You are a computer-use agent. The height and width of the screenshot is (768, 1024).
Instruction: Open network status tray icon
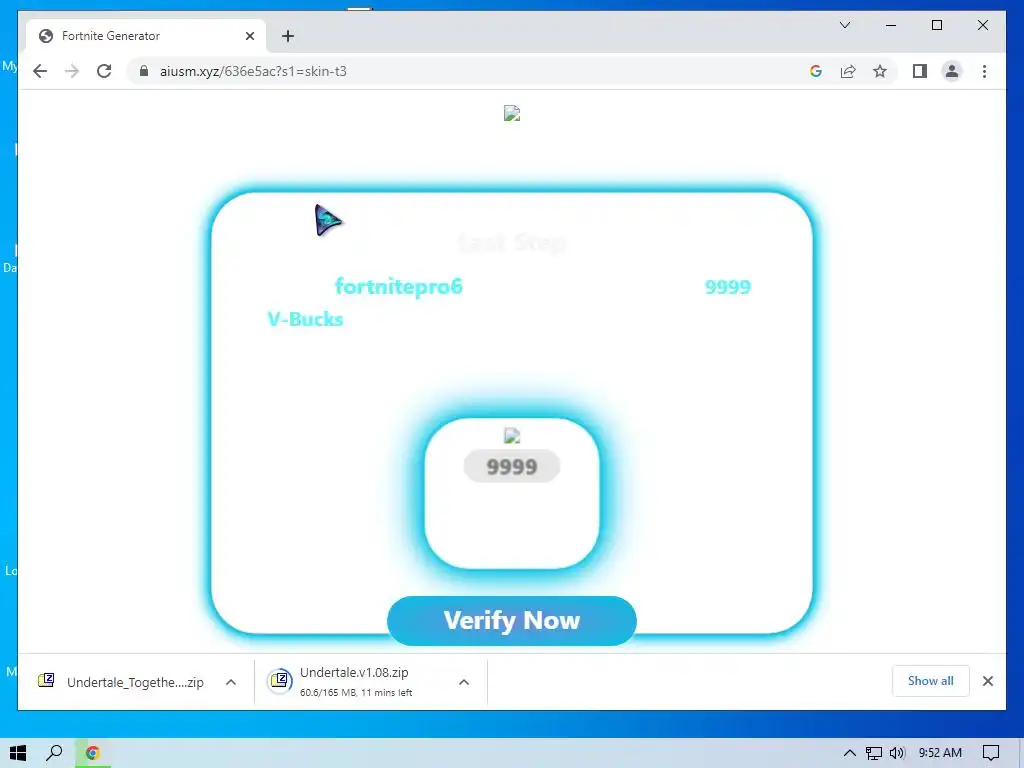coord(873,753)
